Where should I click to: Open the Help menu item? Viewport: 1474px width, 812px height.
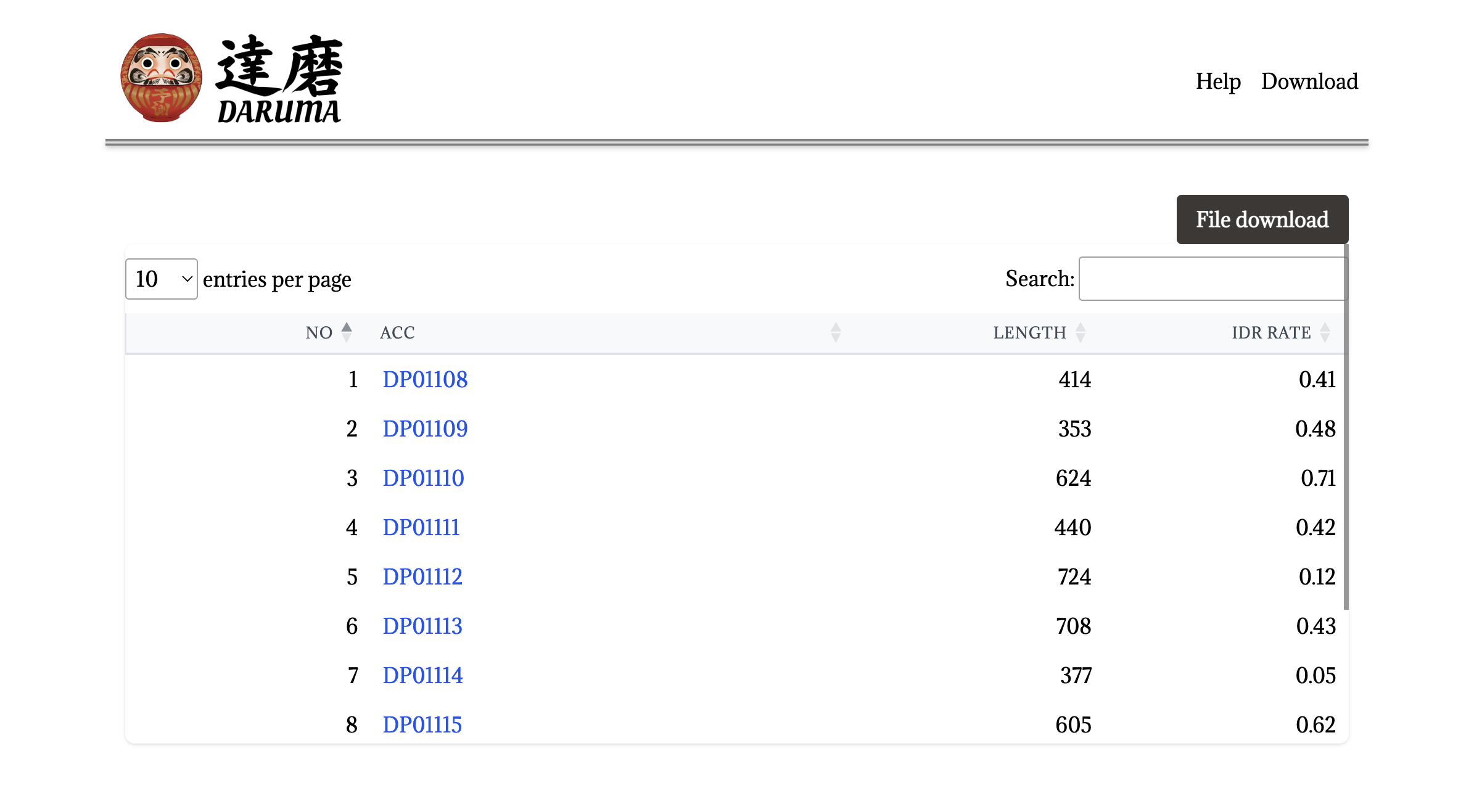click(1217, 81)
